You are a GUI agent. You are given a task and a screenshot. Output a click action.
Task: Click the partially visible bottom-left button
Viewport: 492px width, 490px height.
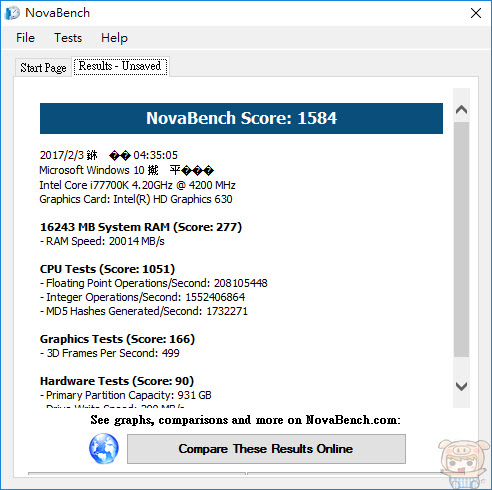137,473
